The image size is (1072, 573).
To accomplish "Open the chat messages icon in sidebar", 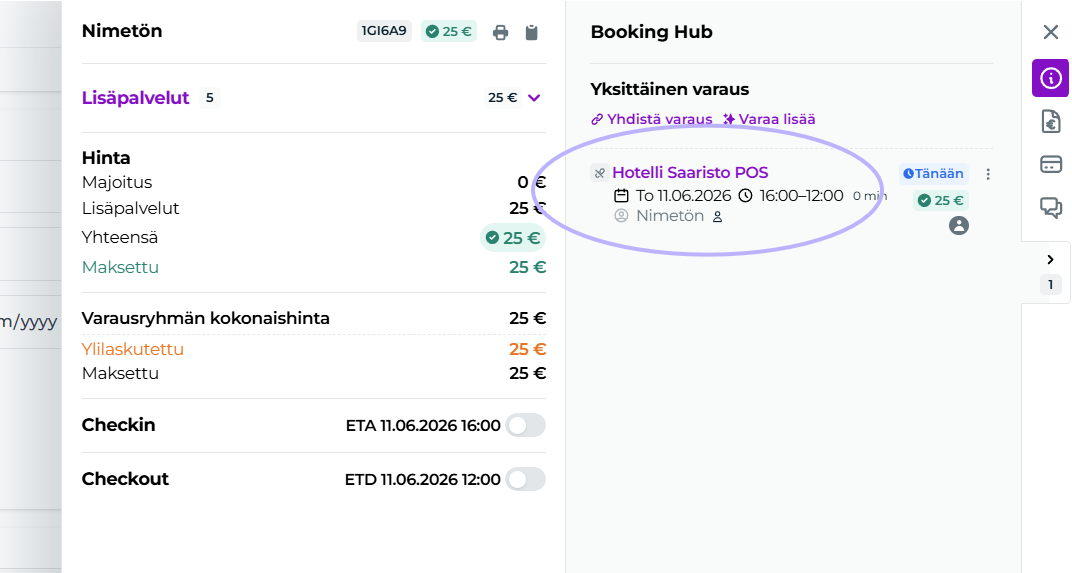I will click(x=1050, y=207).
